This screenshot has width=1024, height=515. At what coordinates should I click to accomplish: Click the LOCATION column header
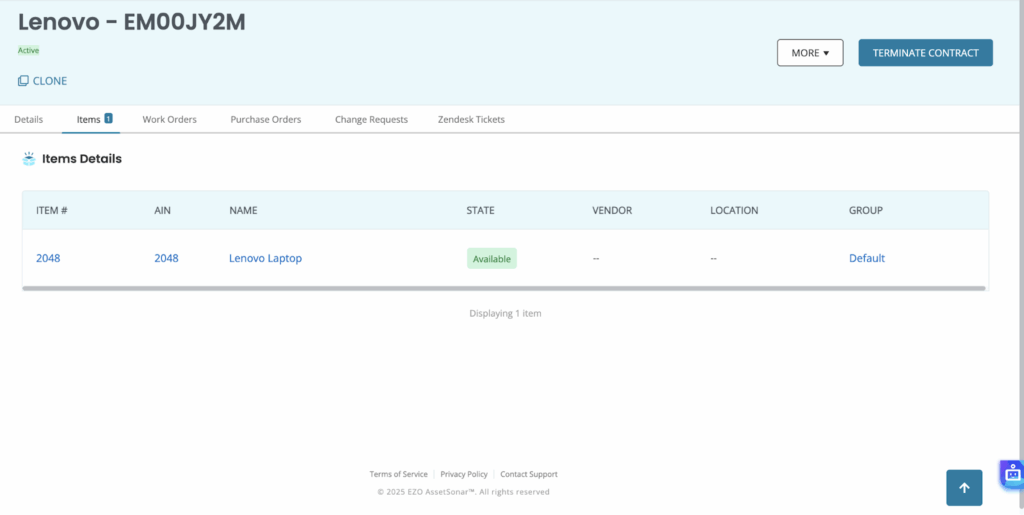click(x=734, y=210)
